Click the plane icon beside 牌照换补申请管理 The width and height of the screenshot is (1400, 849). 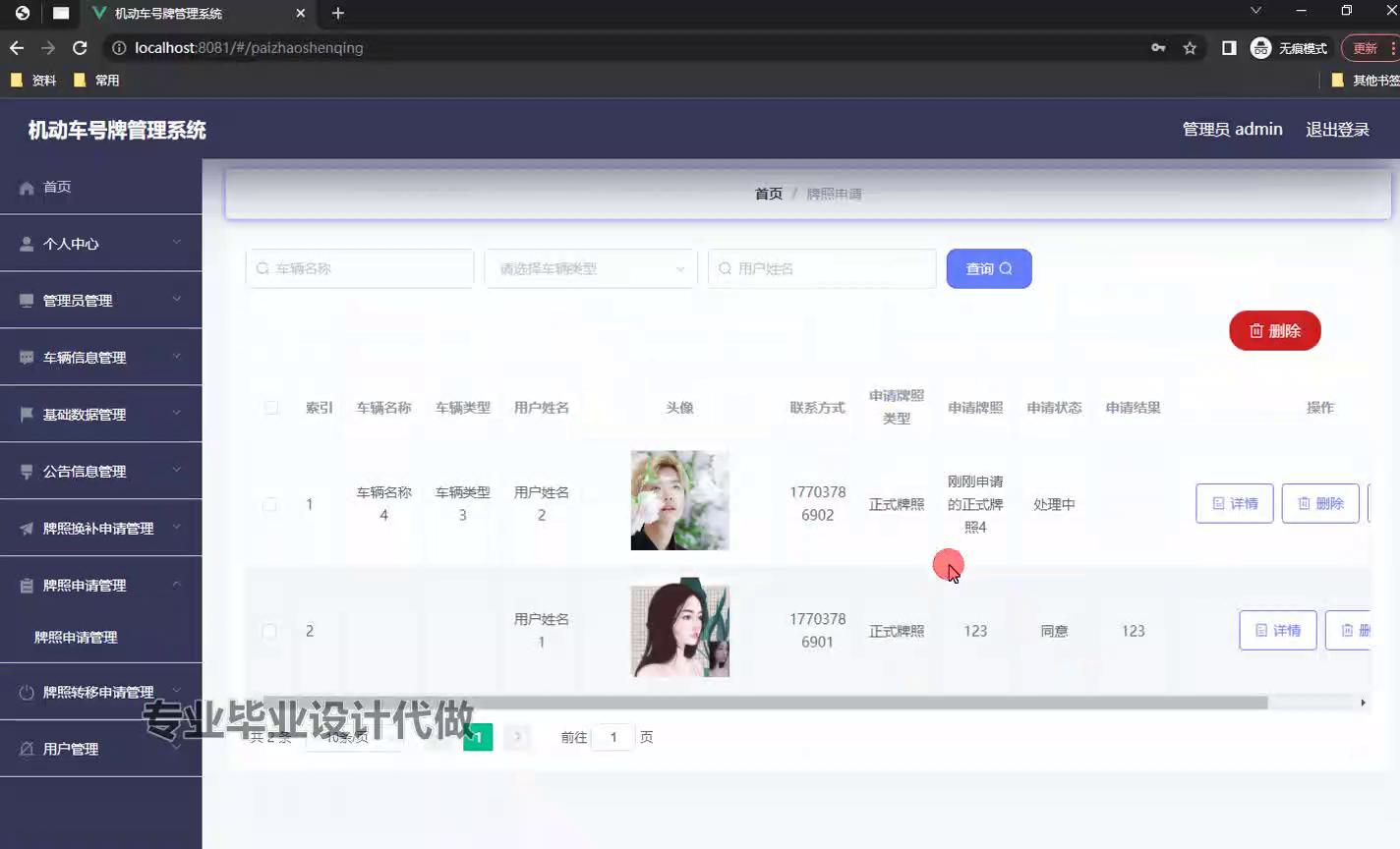click(27, 529)
